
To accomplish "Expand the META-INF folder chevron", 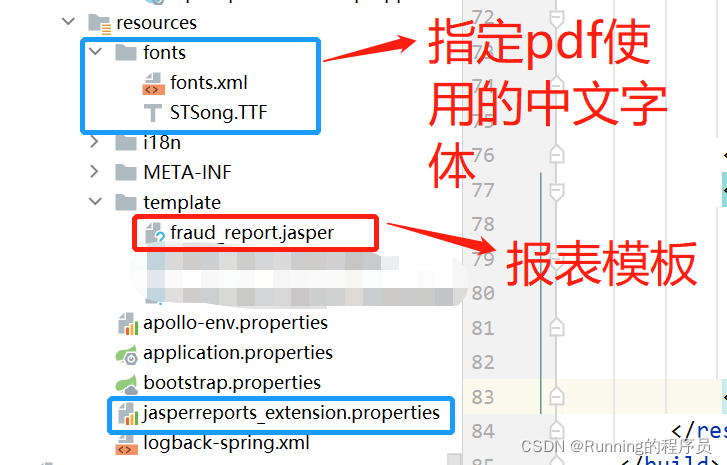I will coord(95,172).
